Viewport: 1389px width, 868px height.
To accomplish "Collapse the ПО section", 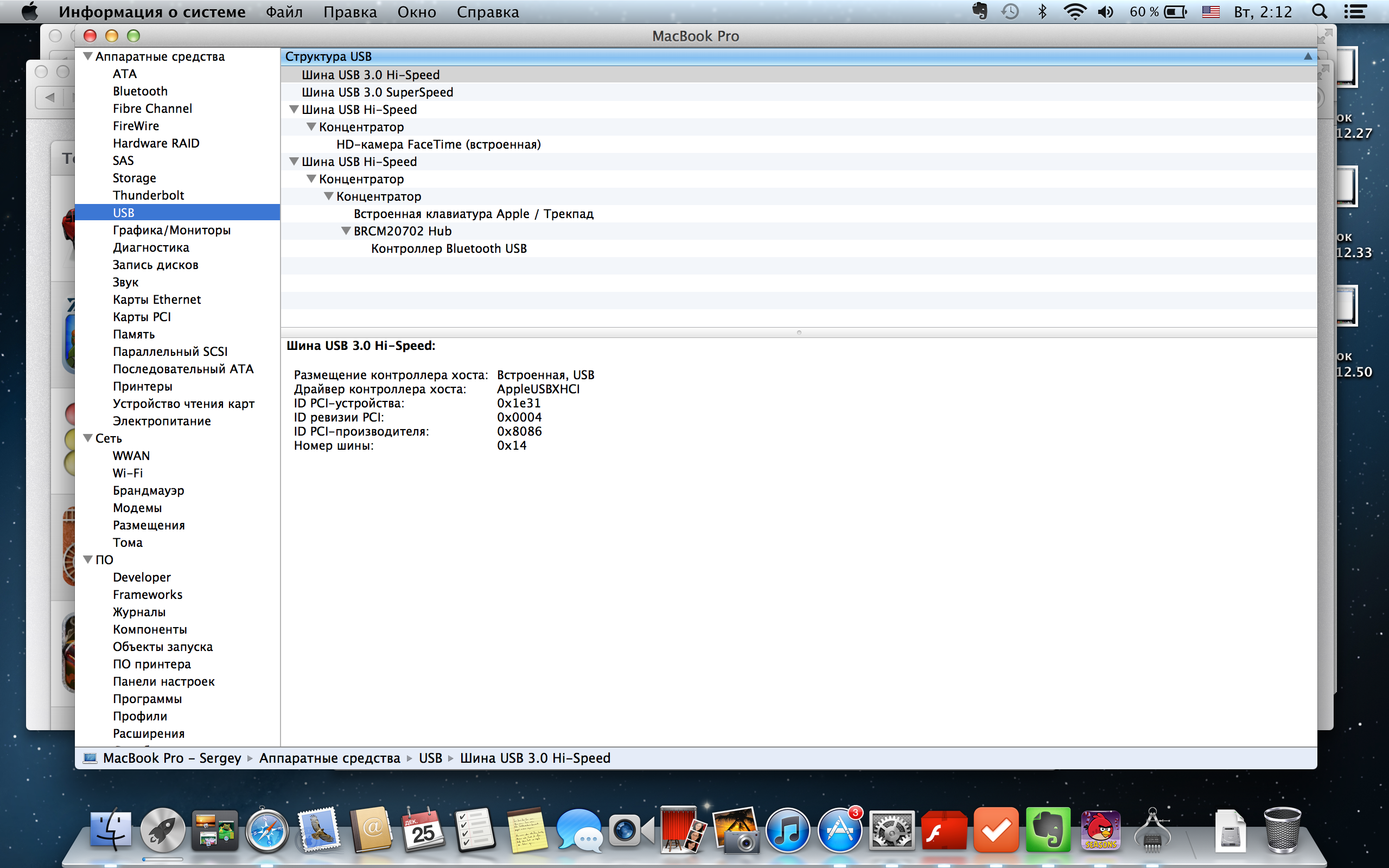I will (x=88, y=559).
